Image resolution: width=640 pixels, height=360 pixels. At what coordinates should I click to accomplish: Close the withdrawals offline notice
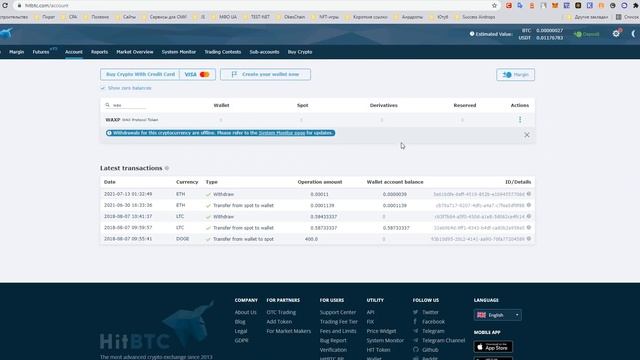coord(527,135)
